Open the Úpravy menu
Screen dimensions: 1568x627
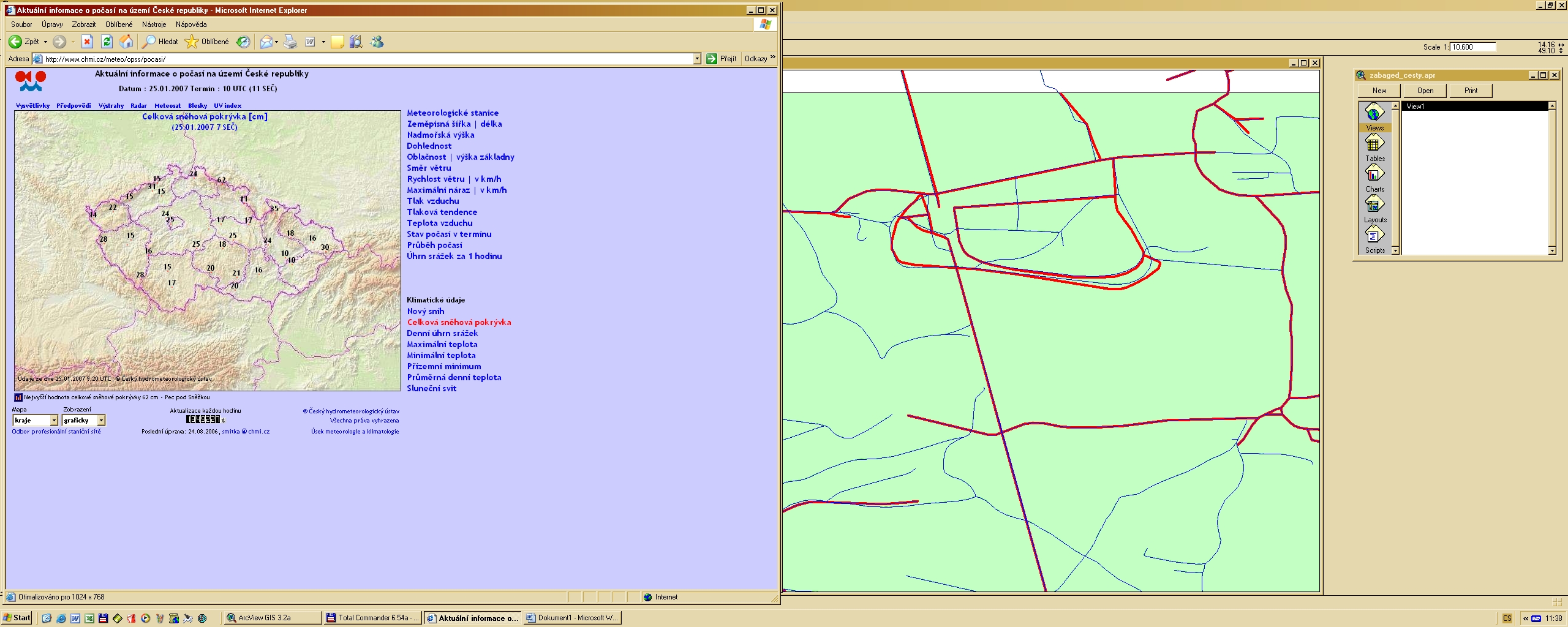tap(52, 24)
